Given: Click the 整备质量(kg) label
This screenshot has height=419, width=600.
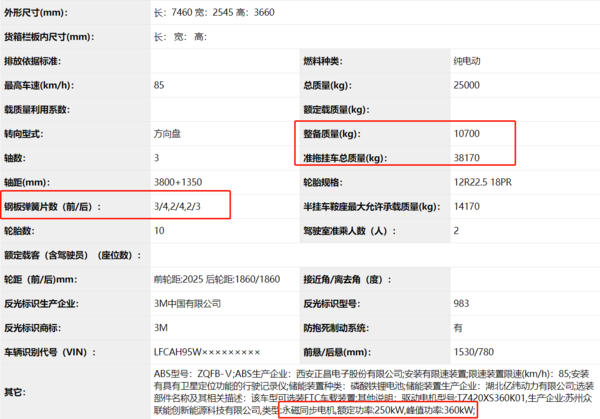Looking at the screenshot, I should coord(331,133).
